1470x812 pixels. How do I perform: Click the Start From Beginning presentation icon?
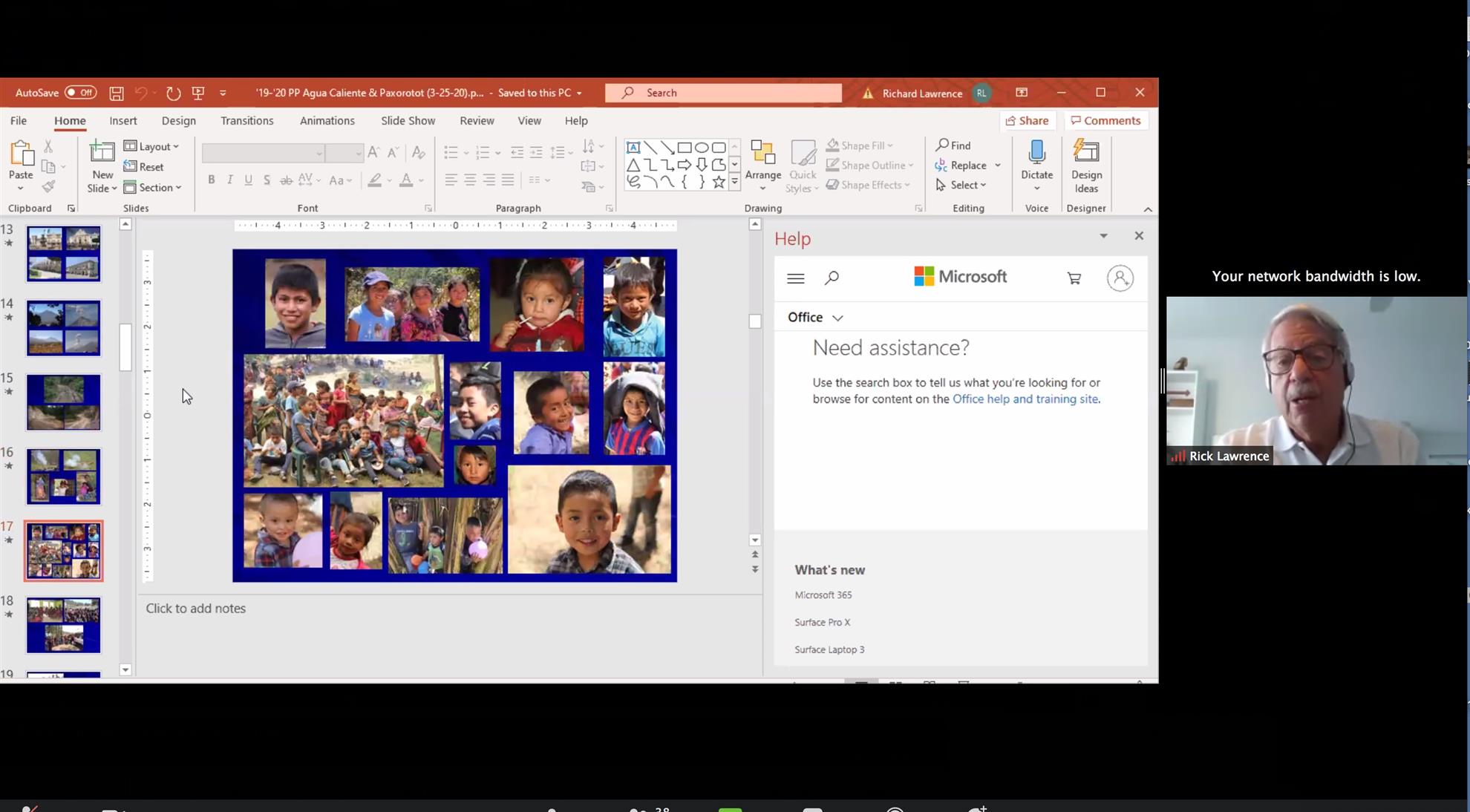coord(198,93)
